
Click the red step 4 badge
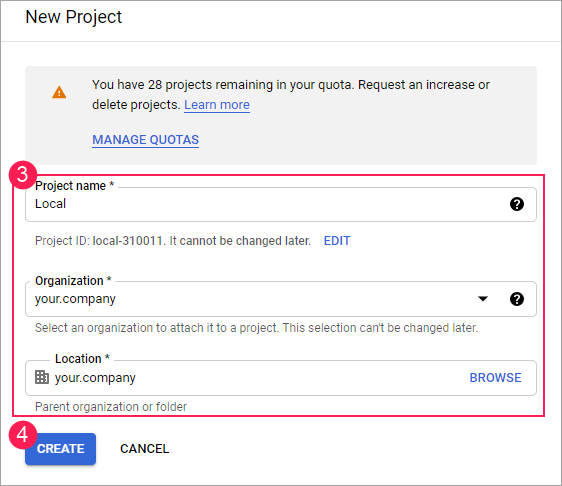(x=23, y=435)
